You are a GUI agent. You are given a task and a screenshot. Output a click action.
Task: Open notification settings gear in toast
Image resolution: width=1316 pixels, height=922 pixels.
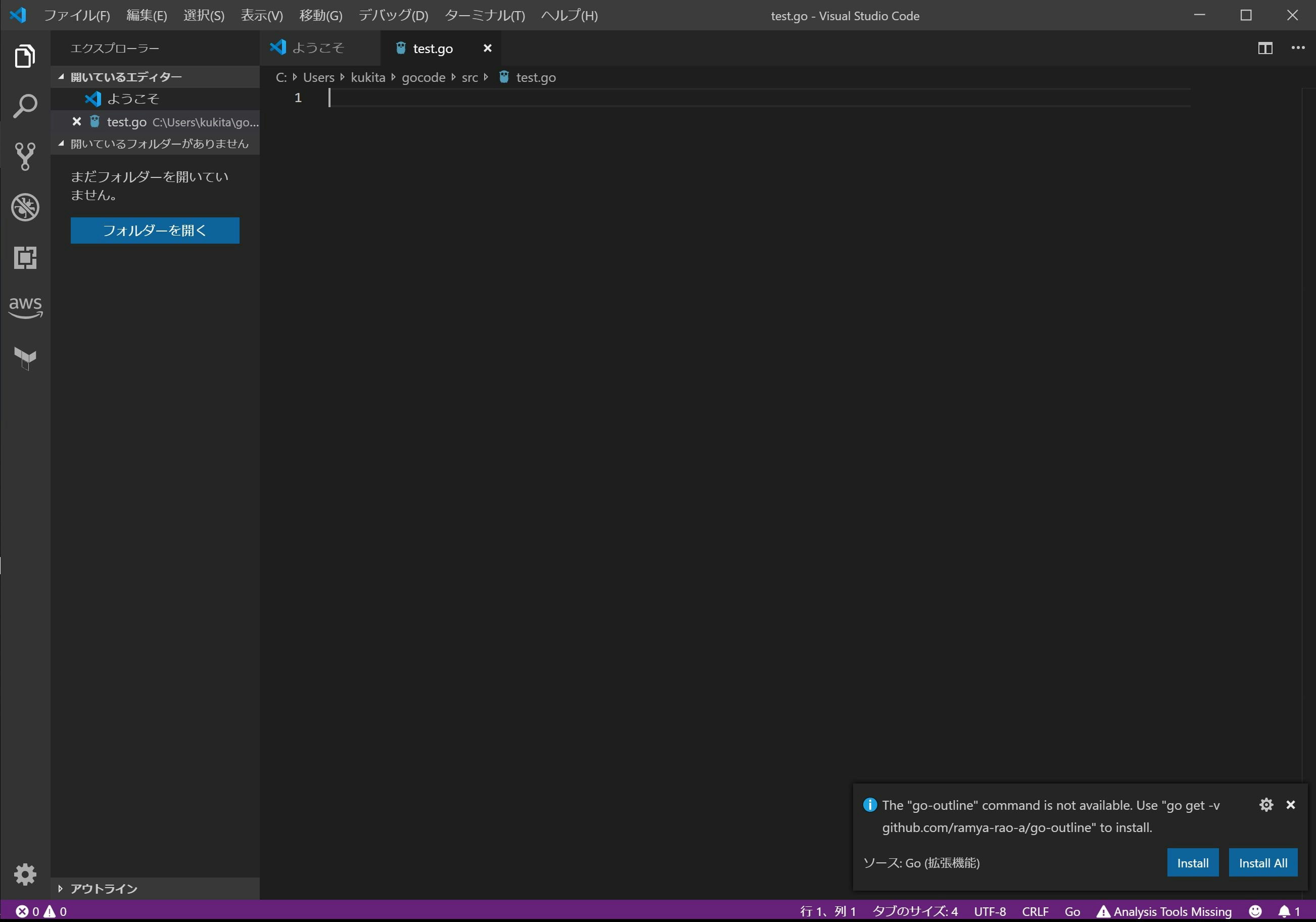tap(1266, 804)
